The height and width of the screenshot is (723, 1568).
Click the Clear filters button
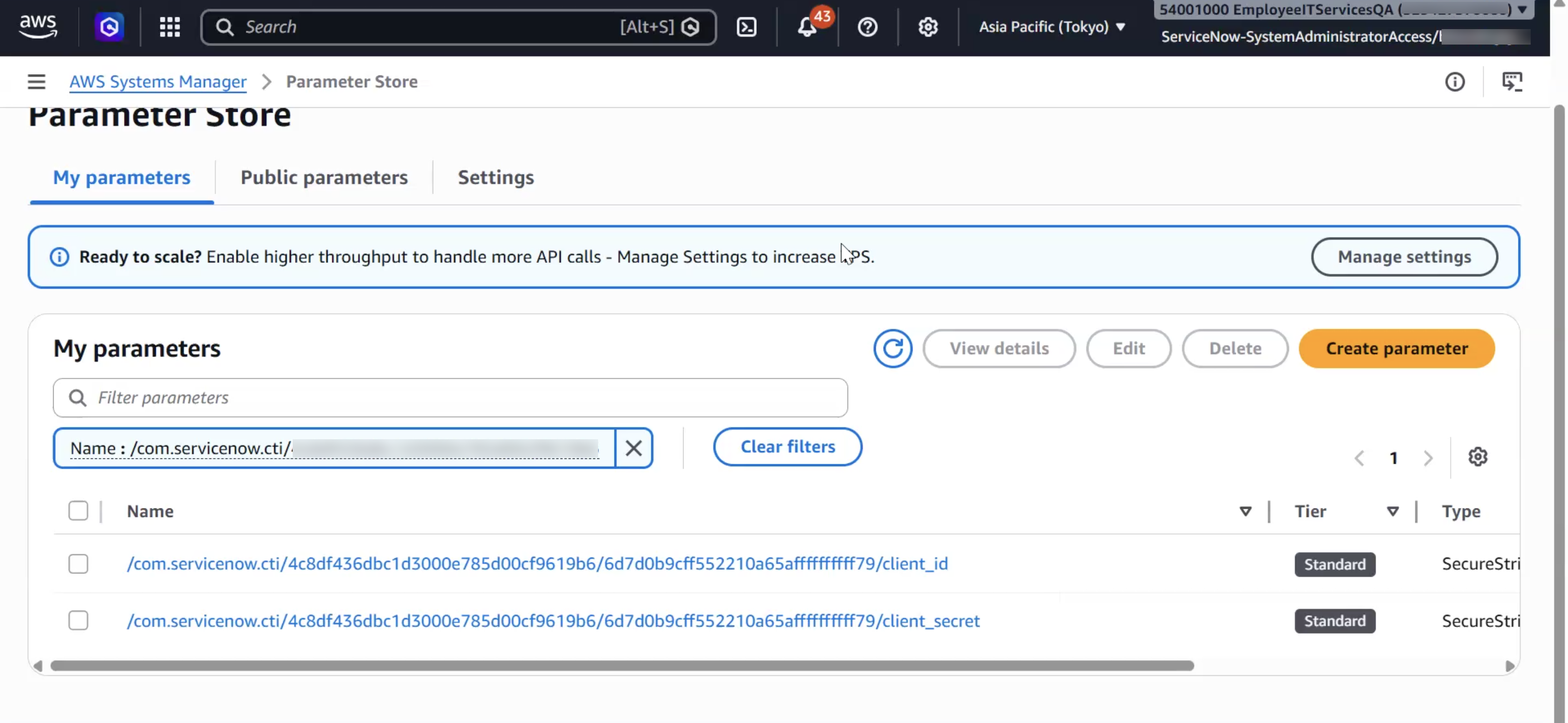tap(788, 447)
